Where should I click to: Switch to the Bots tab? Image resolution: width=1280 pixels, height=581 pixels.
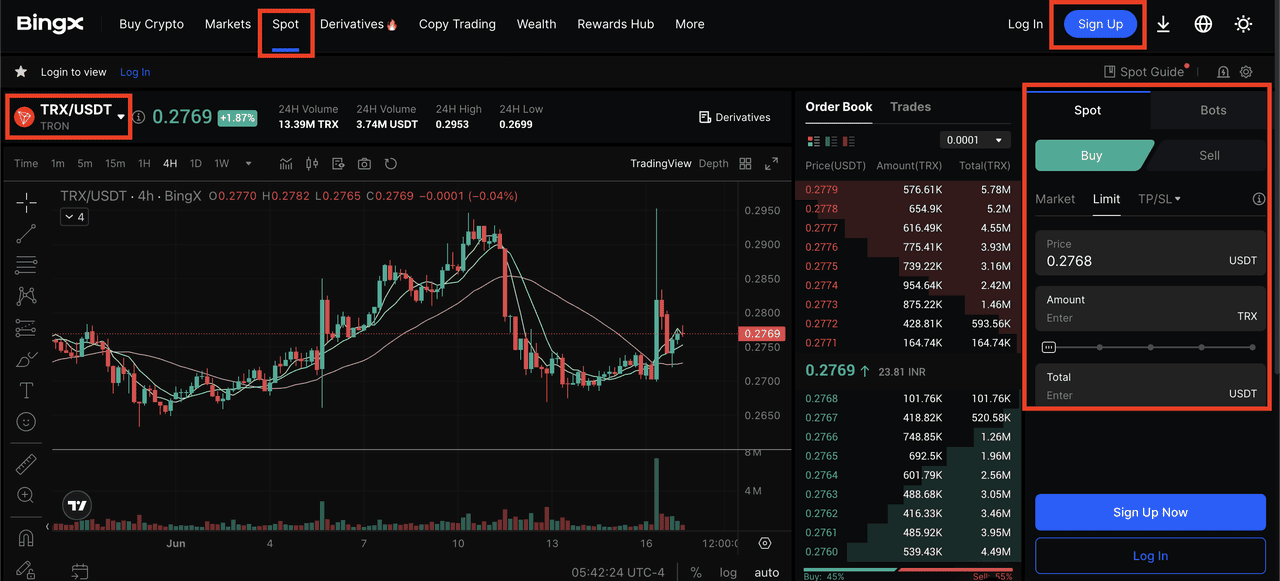point(1213,110)
